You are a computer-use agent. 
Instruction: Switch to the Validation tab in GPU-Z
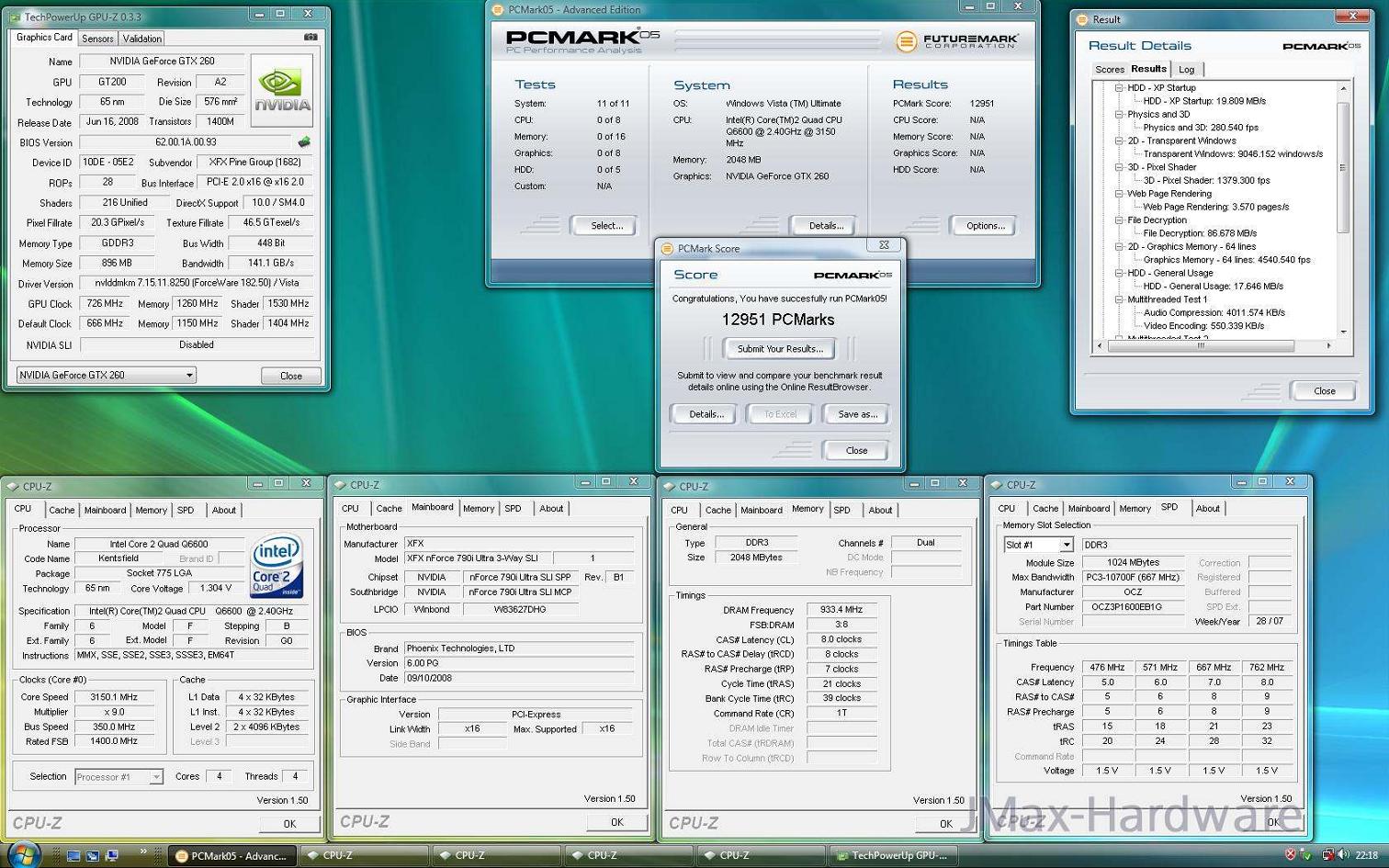point(142,39)
